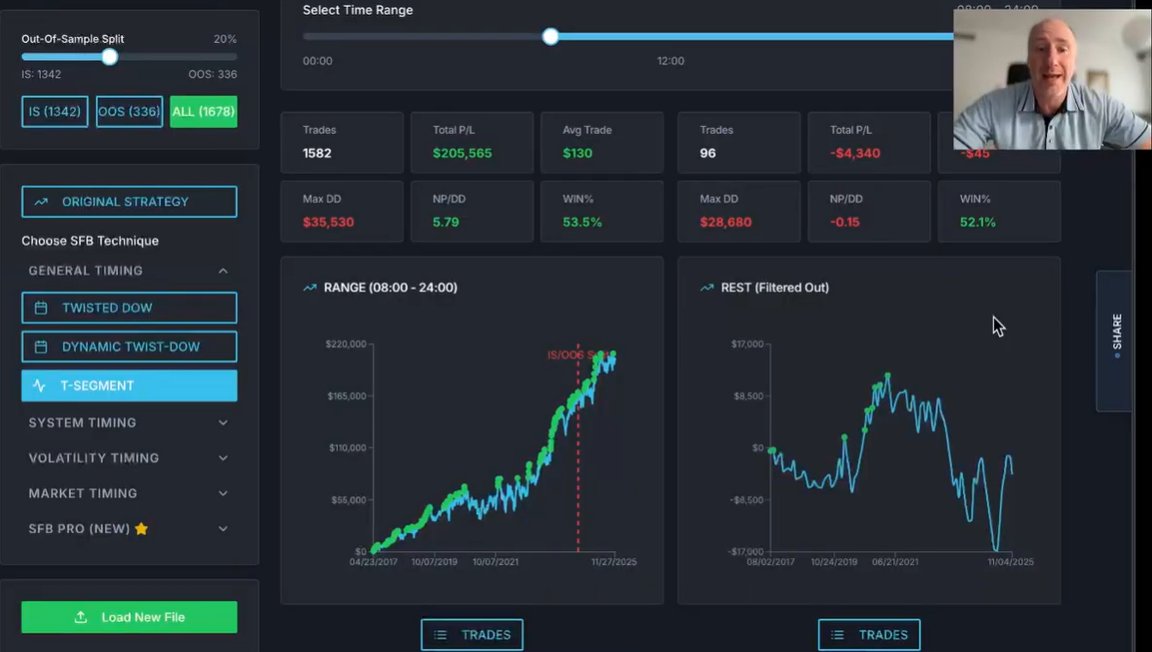Image resolution: width=1152 pixels, height=652 pixels.
Task: Open TRADES list under the RANGE chart
Action: [472, 634]
